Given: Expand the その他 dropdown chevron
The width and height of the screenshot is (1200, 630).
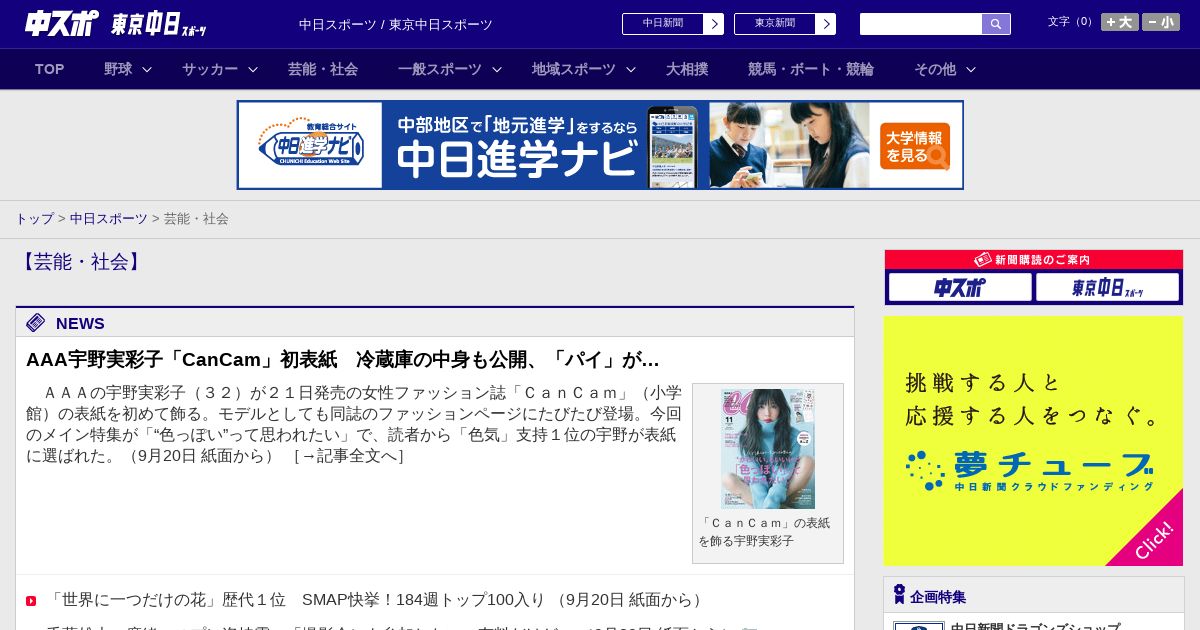Looking at the screenshot, I should (x=971, y=69).
